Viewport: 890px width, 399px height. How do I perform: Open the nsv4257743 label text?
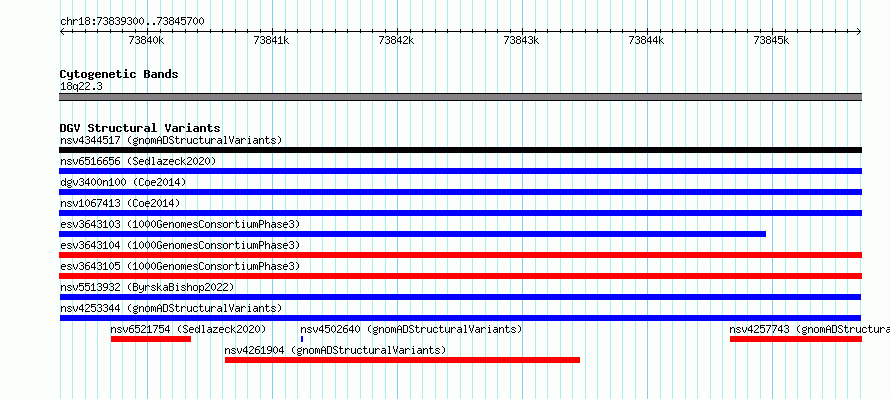[x=809, y=329]
